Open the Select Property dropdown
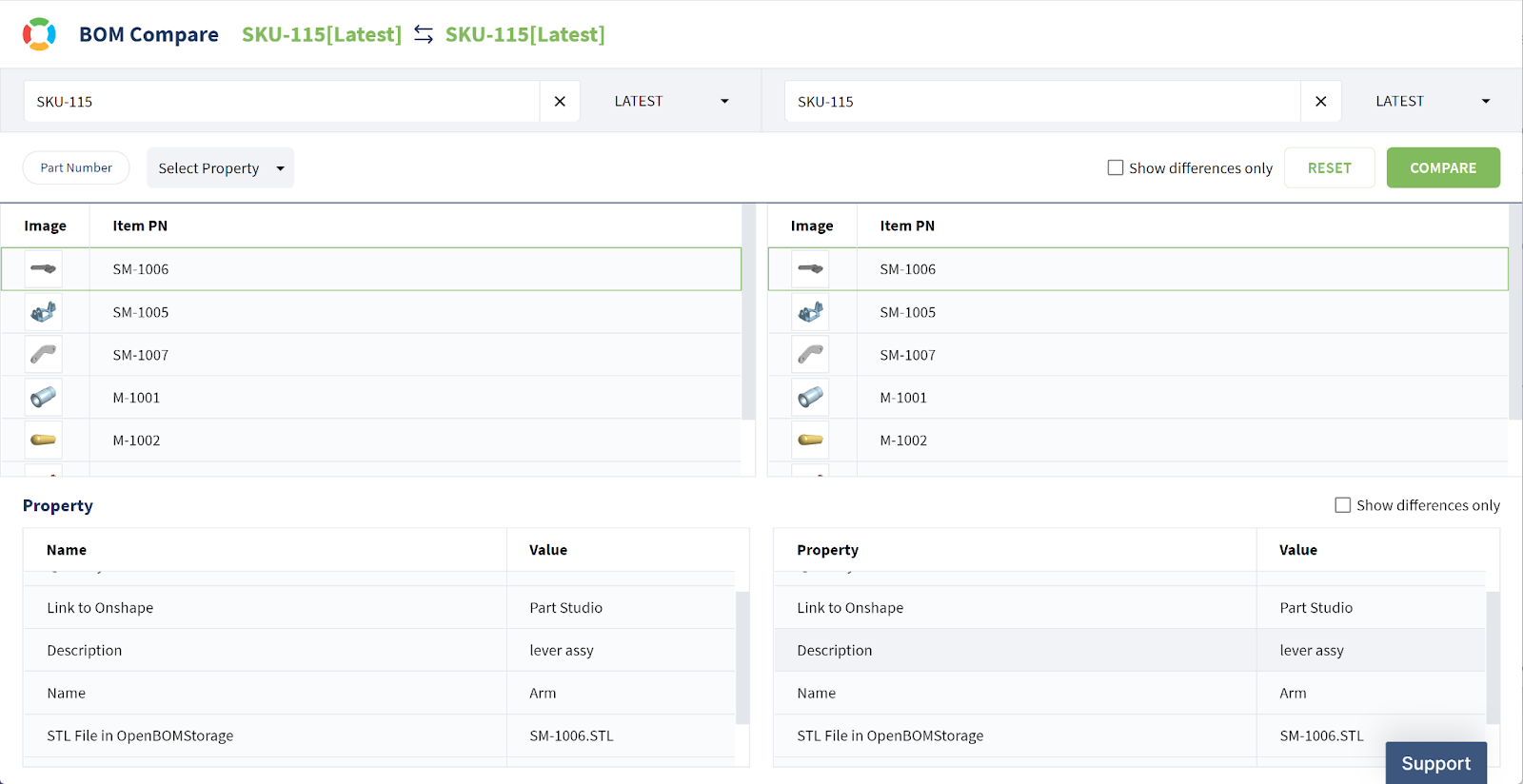The width and height of the screenshot is (1523, 784). pyautogui.click(x=221, y=168)
